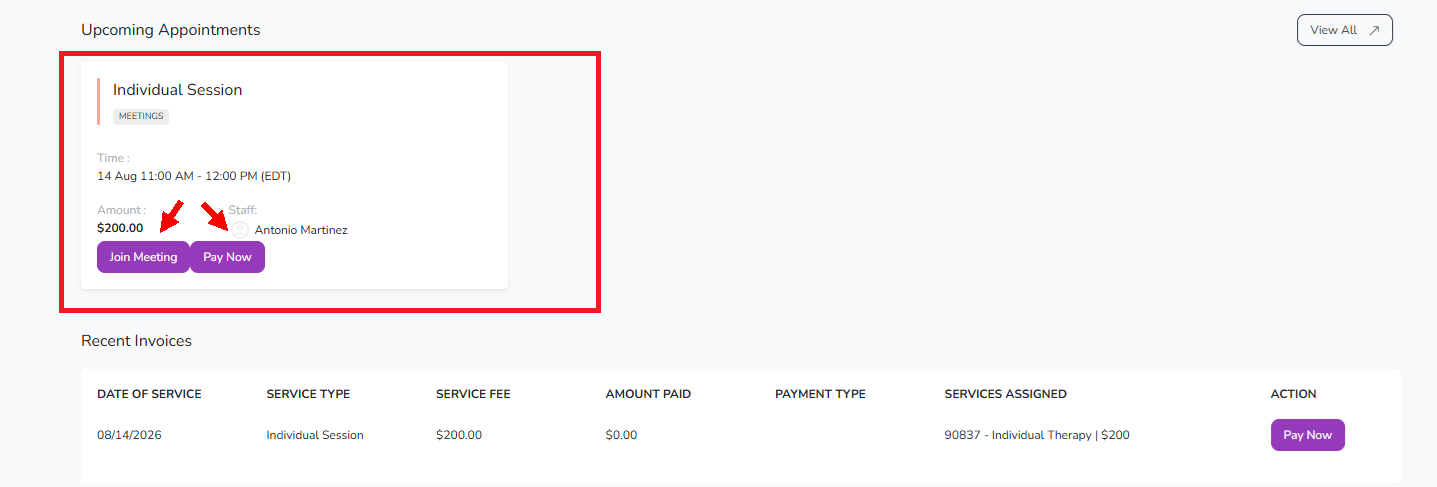
Task: Join the Individual Session meeting
Action: [x=143, y=257]
